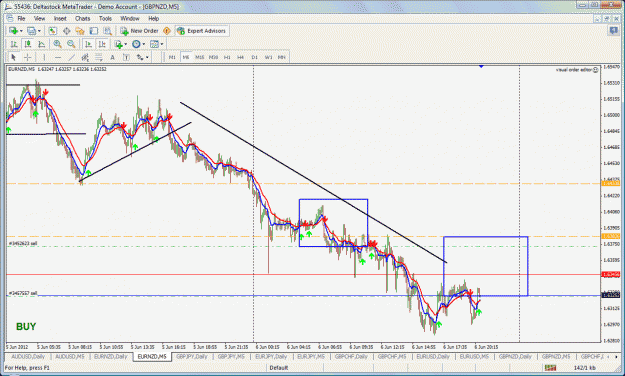Viewport: 625px width, 376px height.
Task: Select the Text Label tool (T)
Action: (x=126, y=57)
